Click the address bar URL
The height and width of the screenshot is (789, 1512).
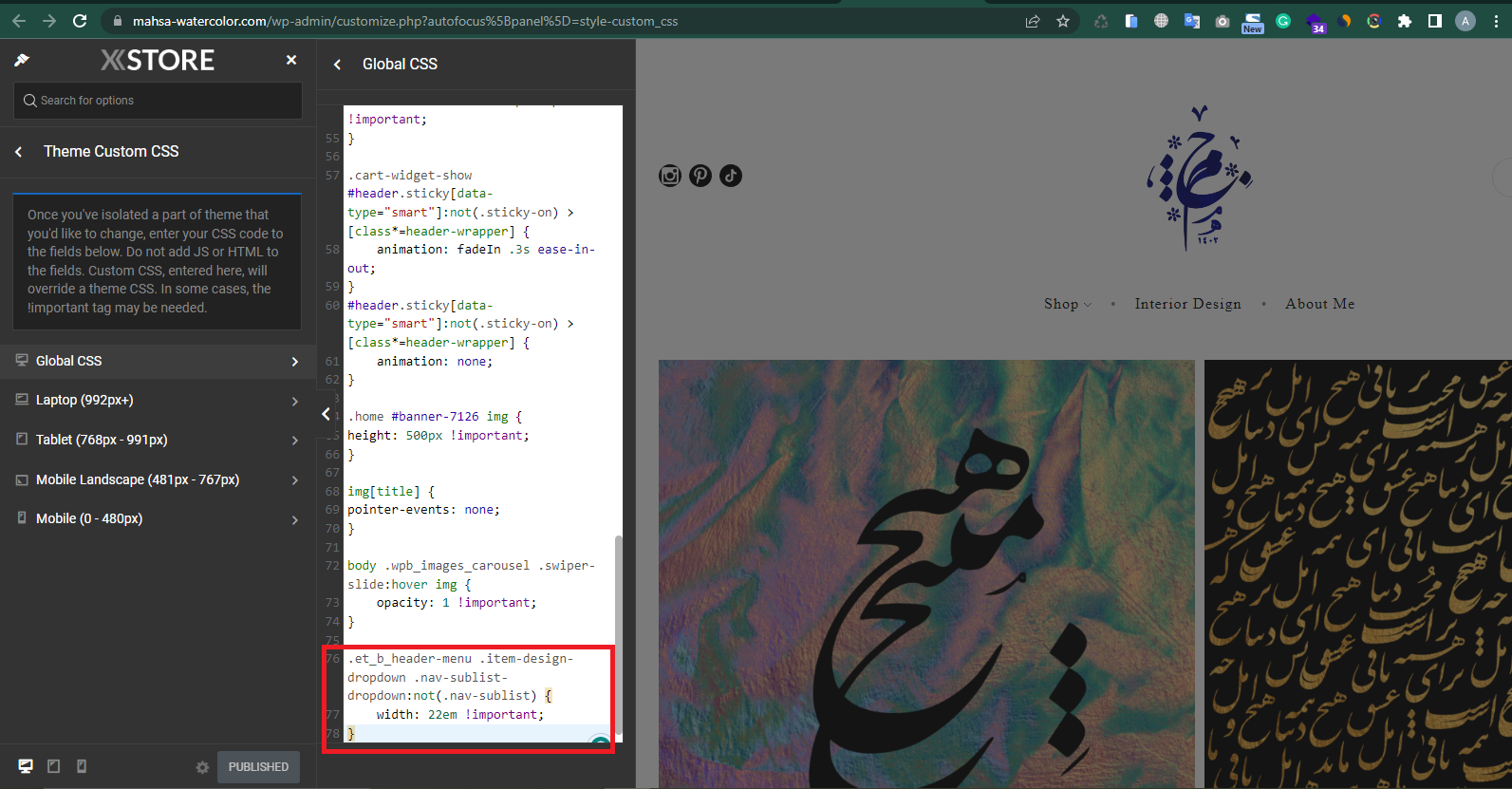click(405, 21)
